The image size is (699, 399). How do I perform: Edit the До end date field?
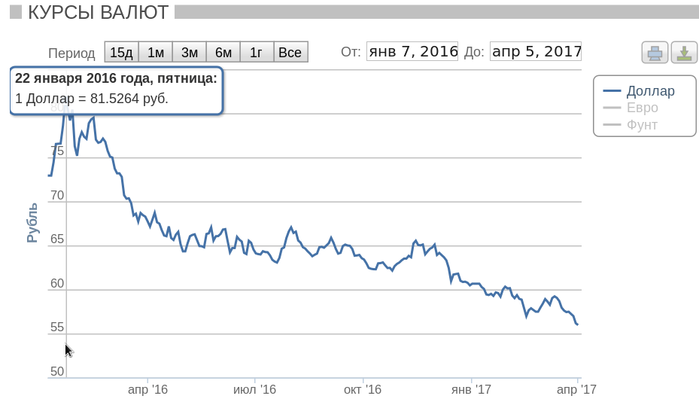[x=536, y=51]
